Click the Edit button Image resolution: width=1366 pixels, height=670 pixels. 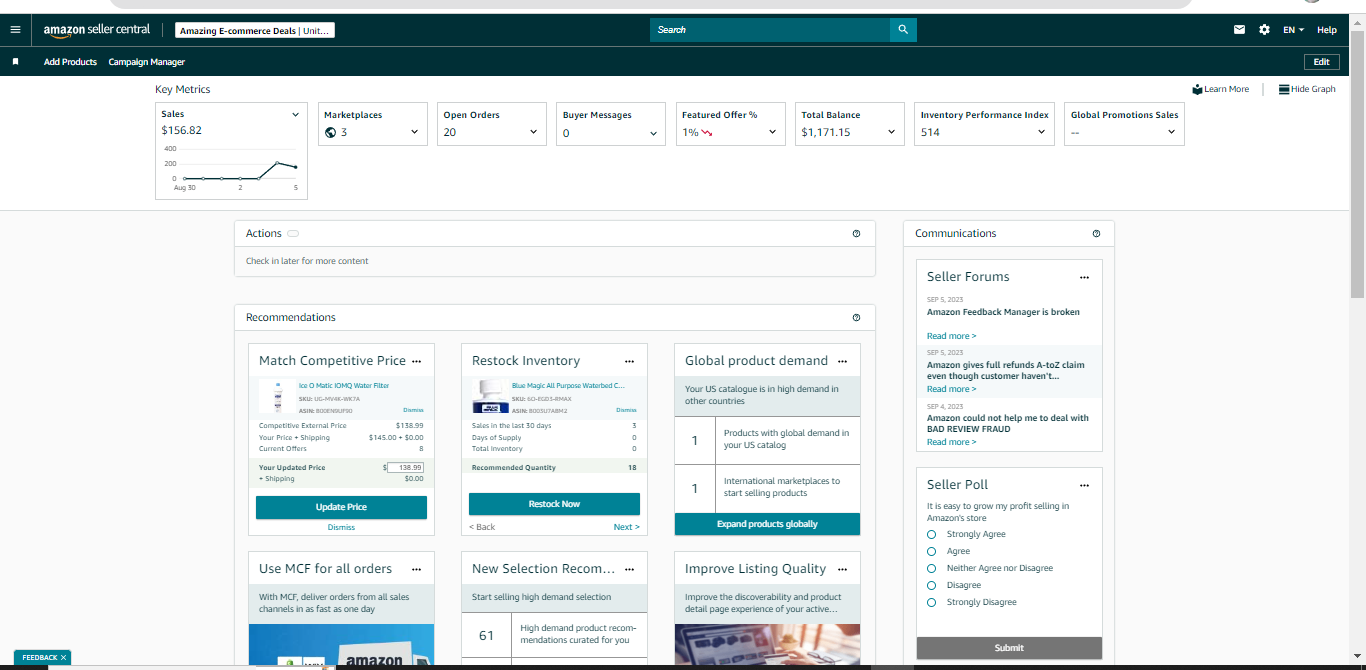coord(1321,62)
